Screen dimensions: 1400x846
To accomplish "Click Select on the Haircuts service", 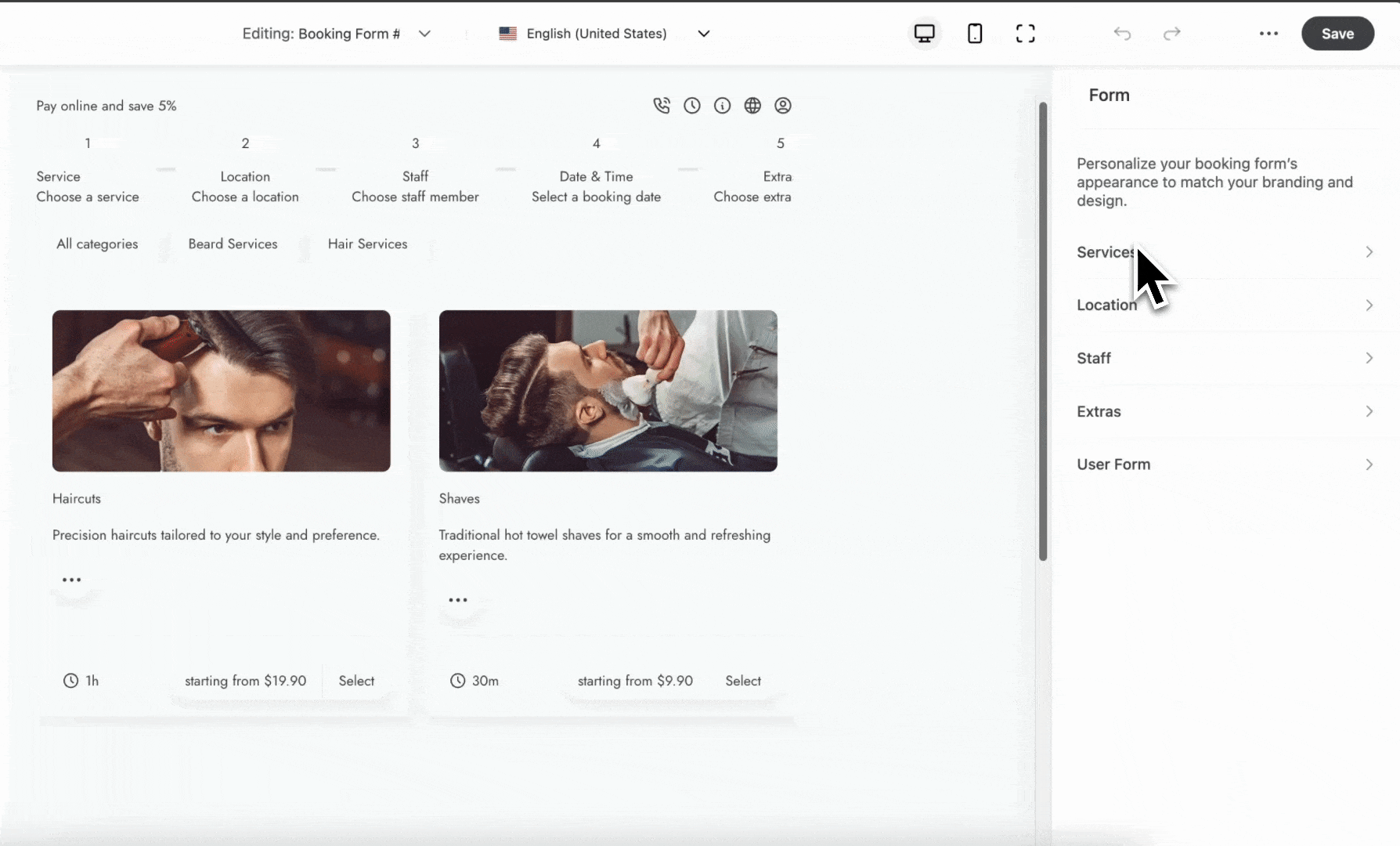I will (x=356, y=681).
